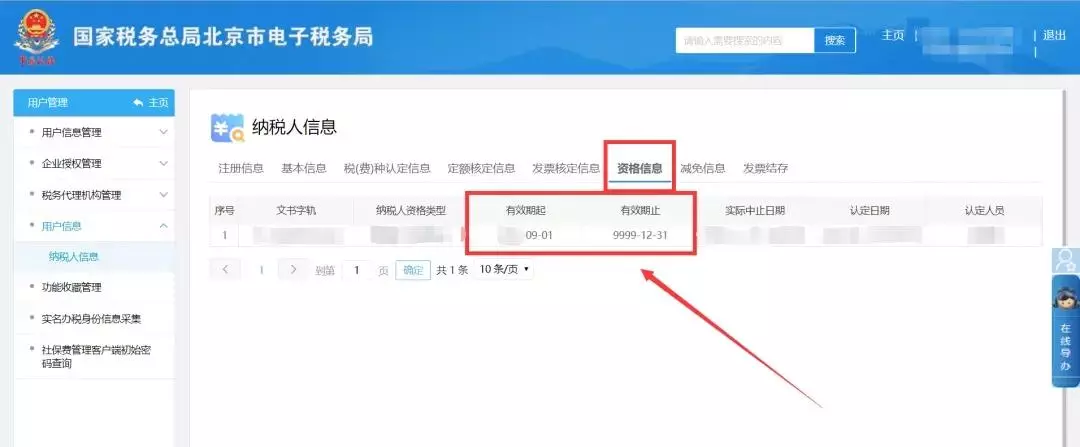Collapse 用户信息 menu chevron
1080x447 pixels.
[163, 226]
